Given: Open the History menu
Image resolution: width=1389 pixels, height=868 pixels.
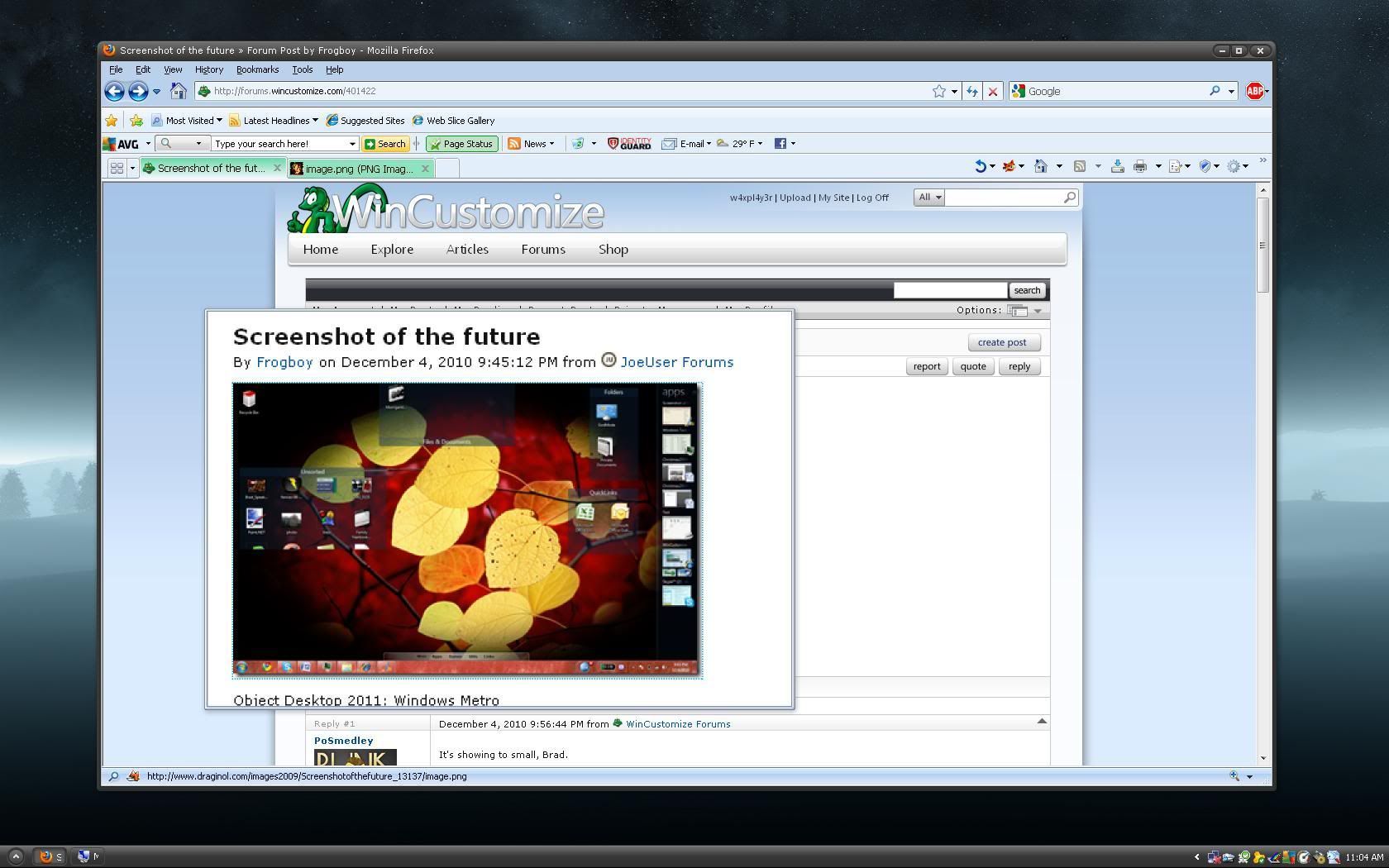Looking at the screenshot, I should click(209, 70).
